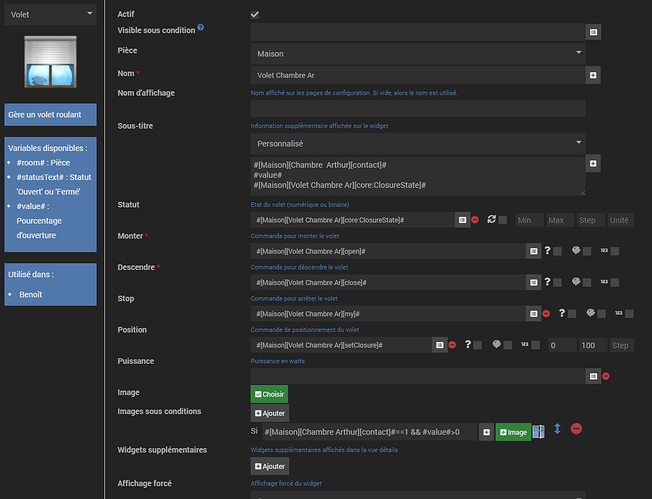This screenshot has height=499, width=652.
Task: Click the Unité field in Statut row
Action: (x=621, y=220)
